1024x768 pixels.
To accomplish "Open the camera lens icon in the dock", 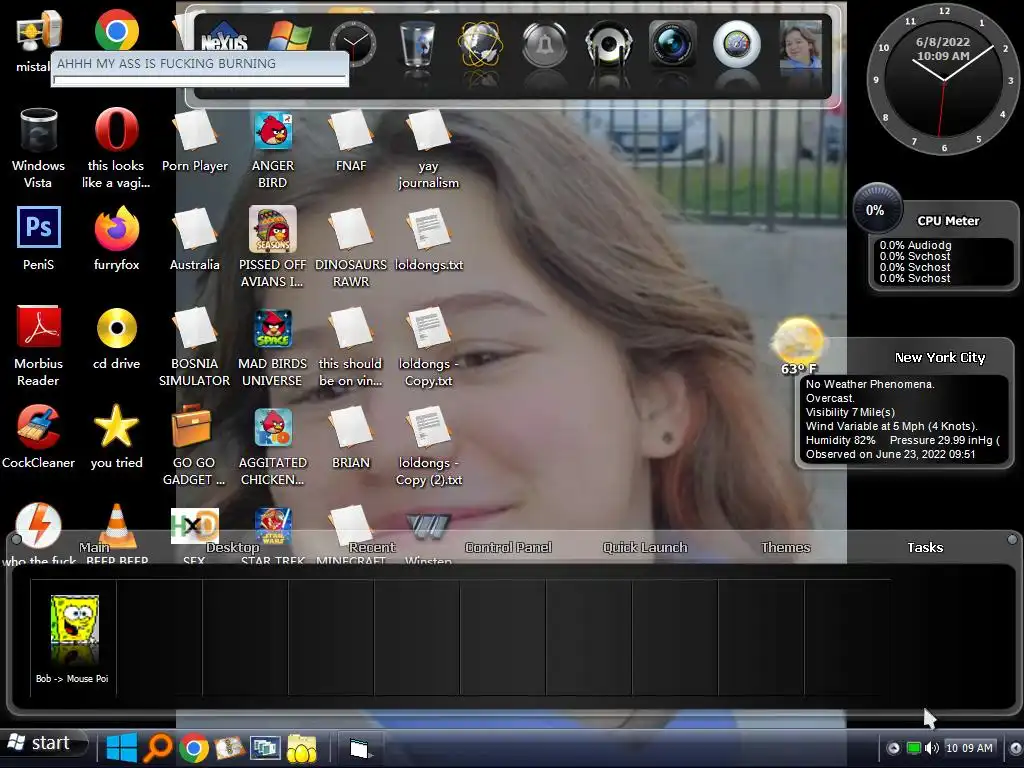I will click(673, 44).
